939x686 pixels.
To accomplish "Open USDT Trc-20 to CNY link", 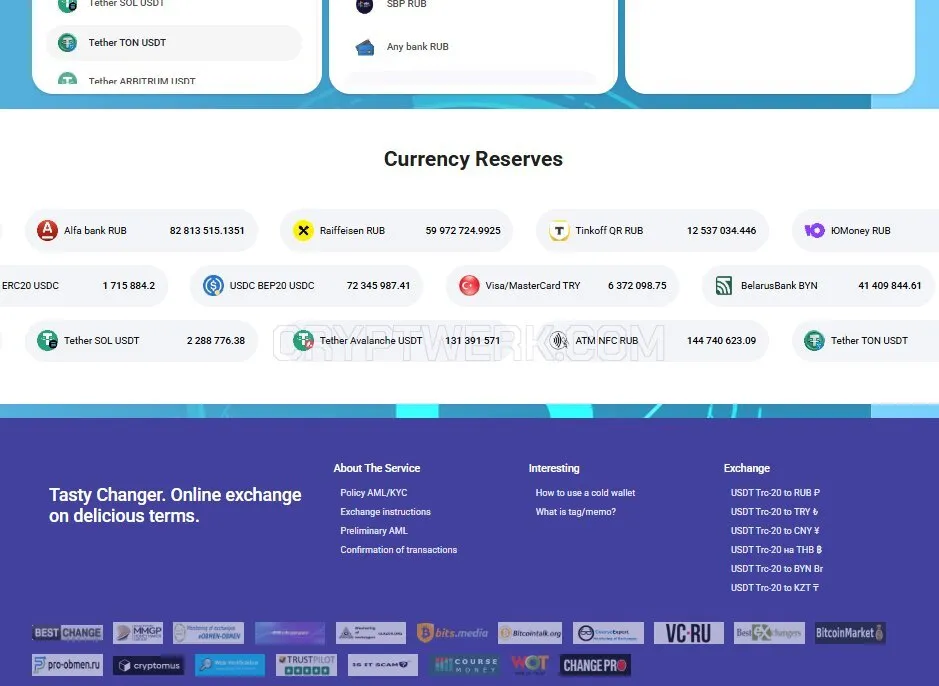I will [x=775, y=531].
